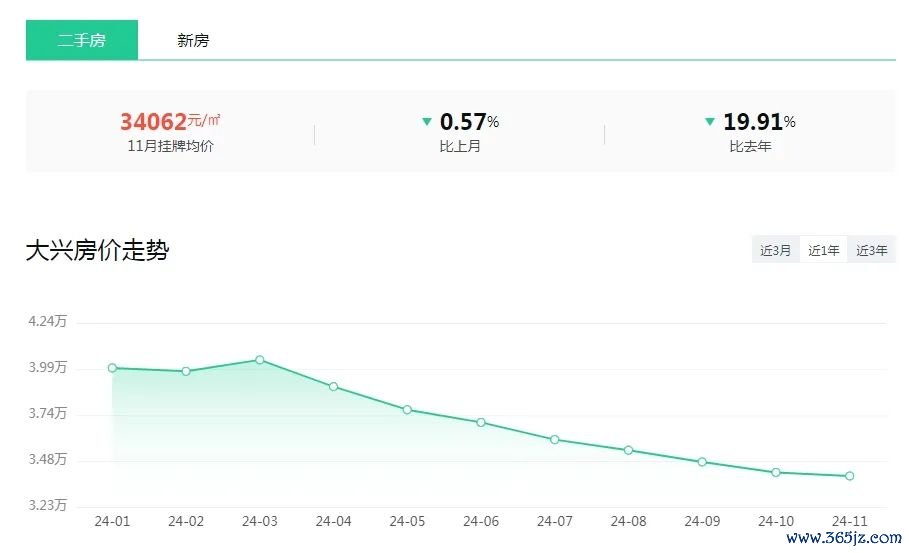Click the 34062 price value
The image size is (909, 553).
click(153, 122)
